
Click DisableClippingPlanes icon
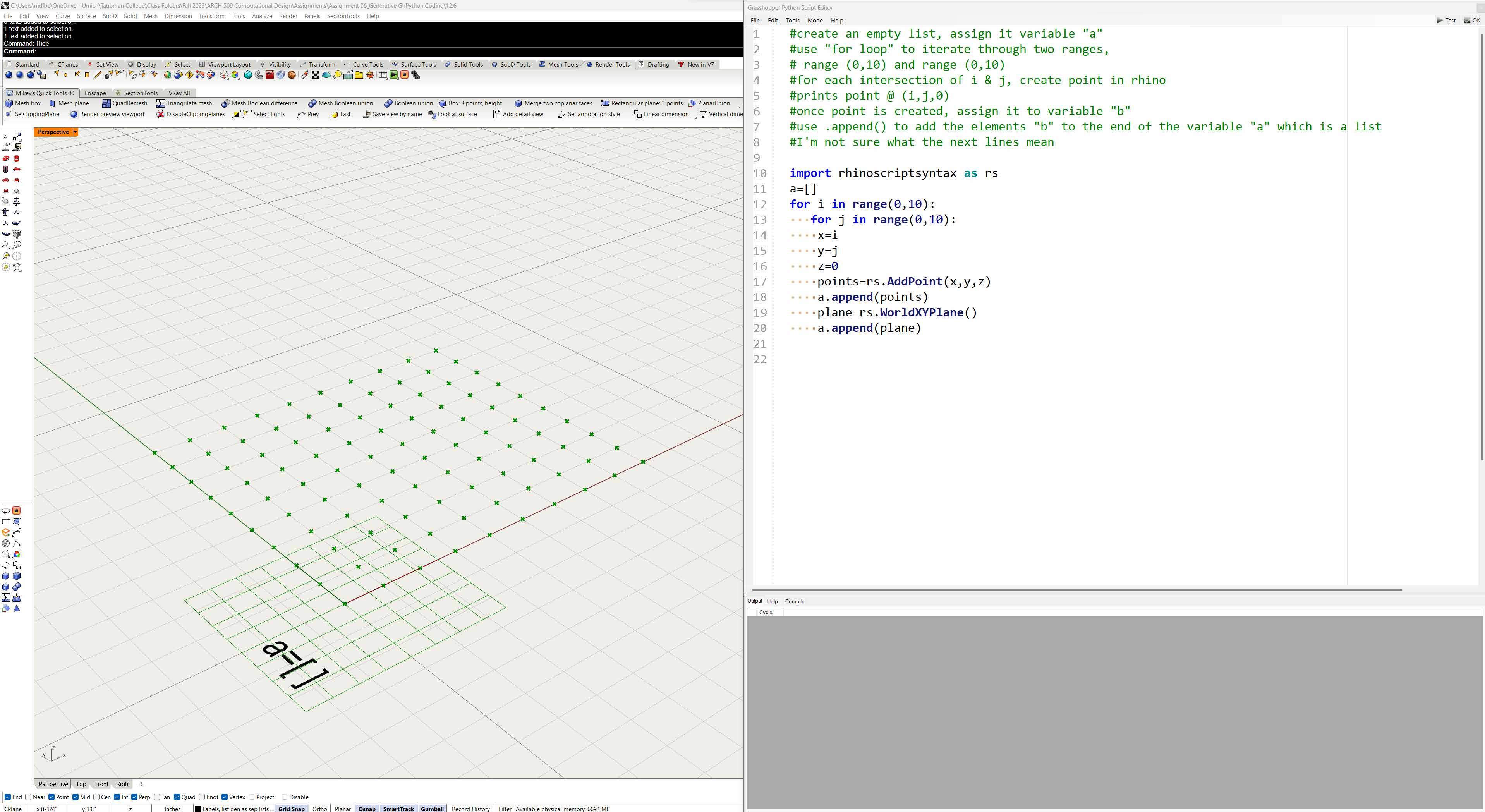click(160, 114)
